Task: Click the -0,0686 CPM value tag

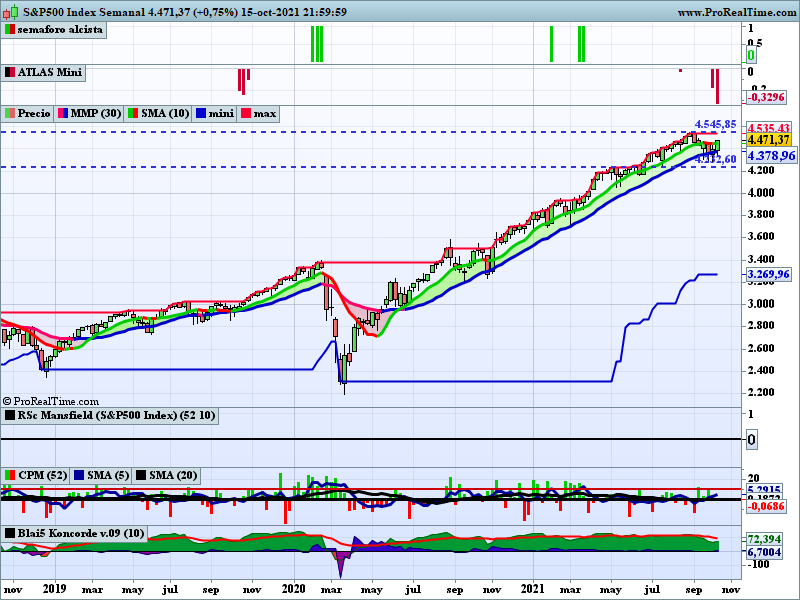Action: tap(766, 506)
